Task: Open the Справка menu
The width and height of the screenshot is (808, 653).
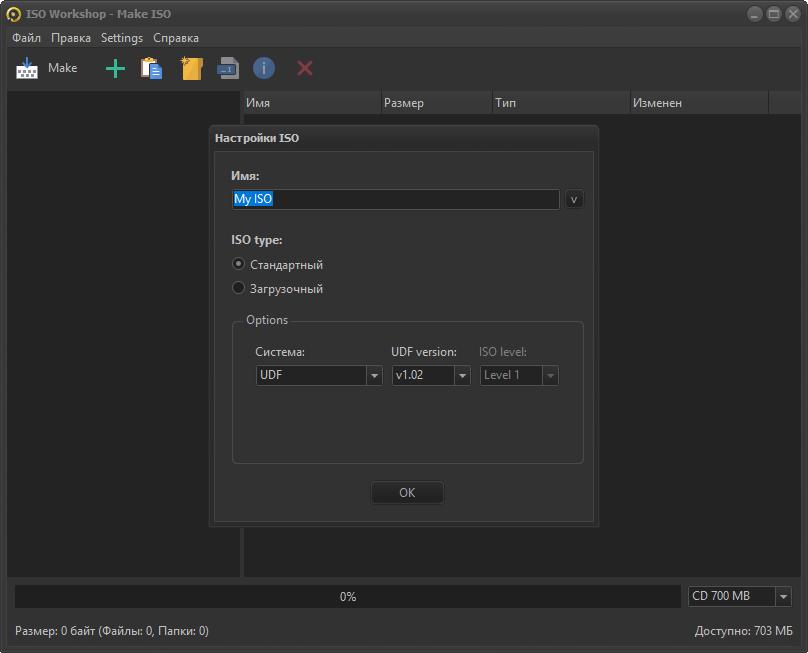Action: (x=176, y=38)
